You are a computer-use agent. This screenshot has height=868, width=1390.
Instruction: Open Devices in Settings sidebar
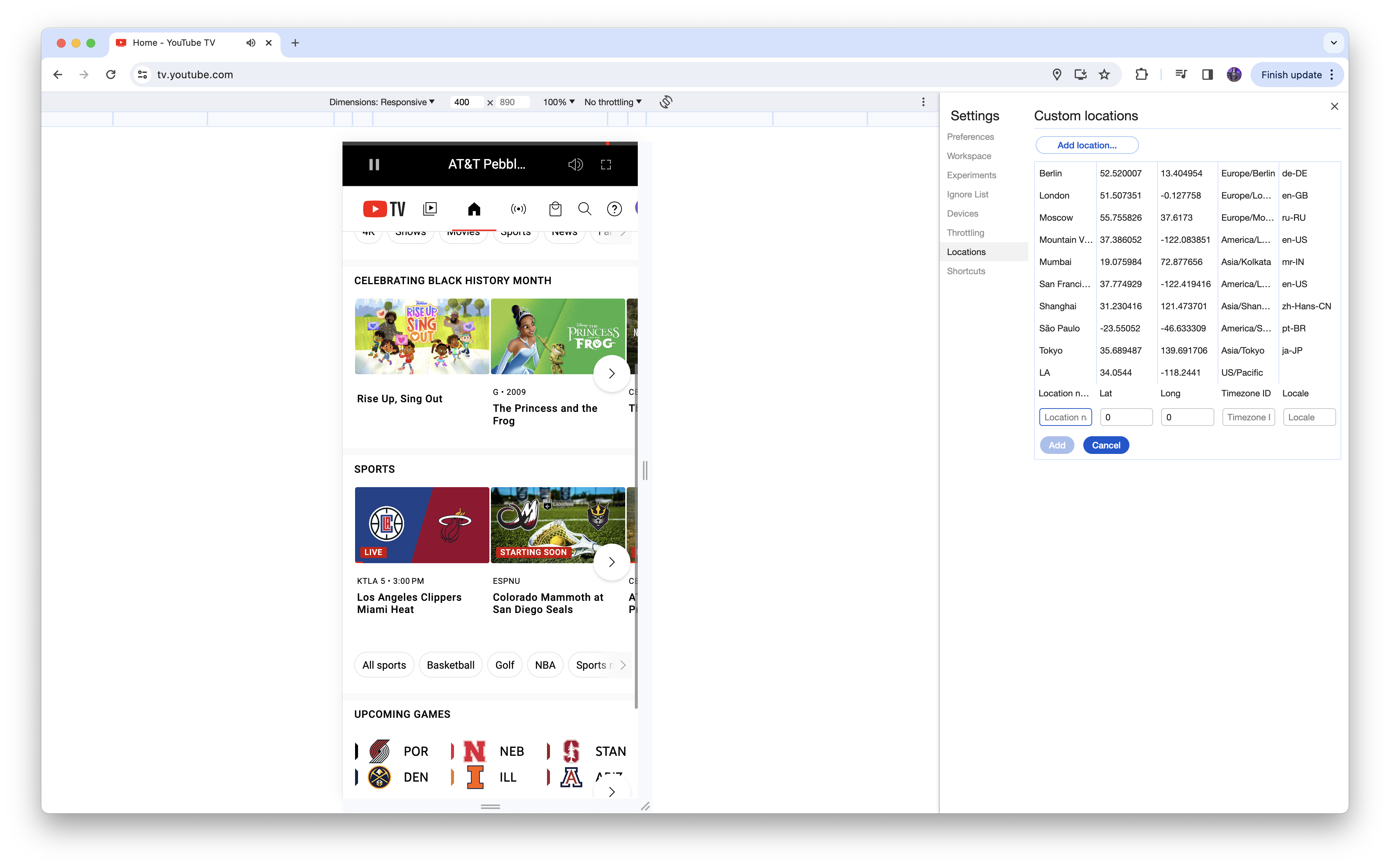tap(962, 214)
